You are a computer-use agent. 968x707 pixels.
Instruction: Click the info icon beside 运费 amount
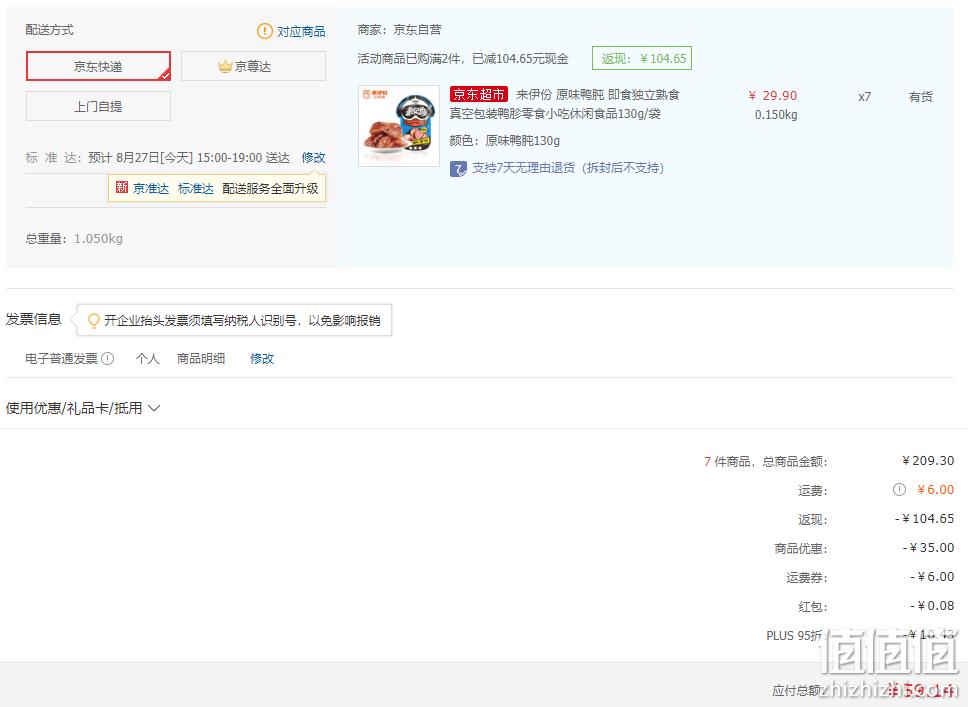click(899, 490)
